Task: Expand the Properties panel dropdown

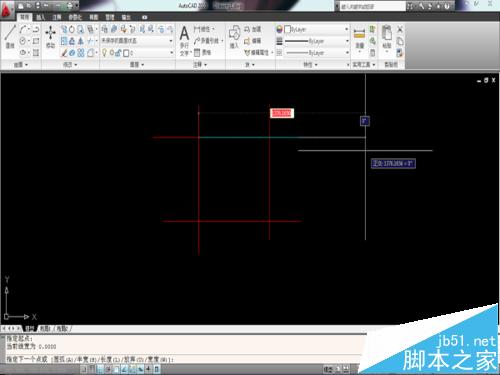Action: click(x=310, y=65)
